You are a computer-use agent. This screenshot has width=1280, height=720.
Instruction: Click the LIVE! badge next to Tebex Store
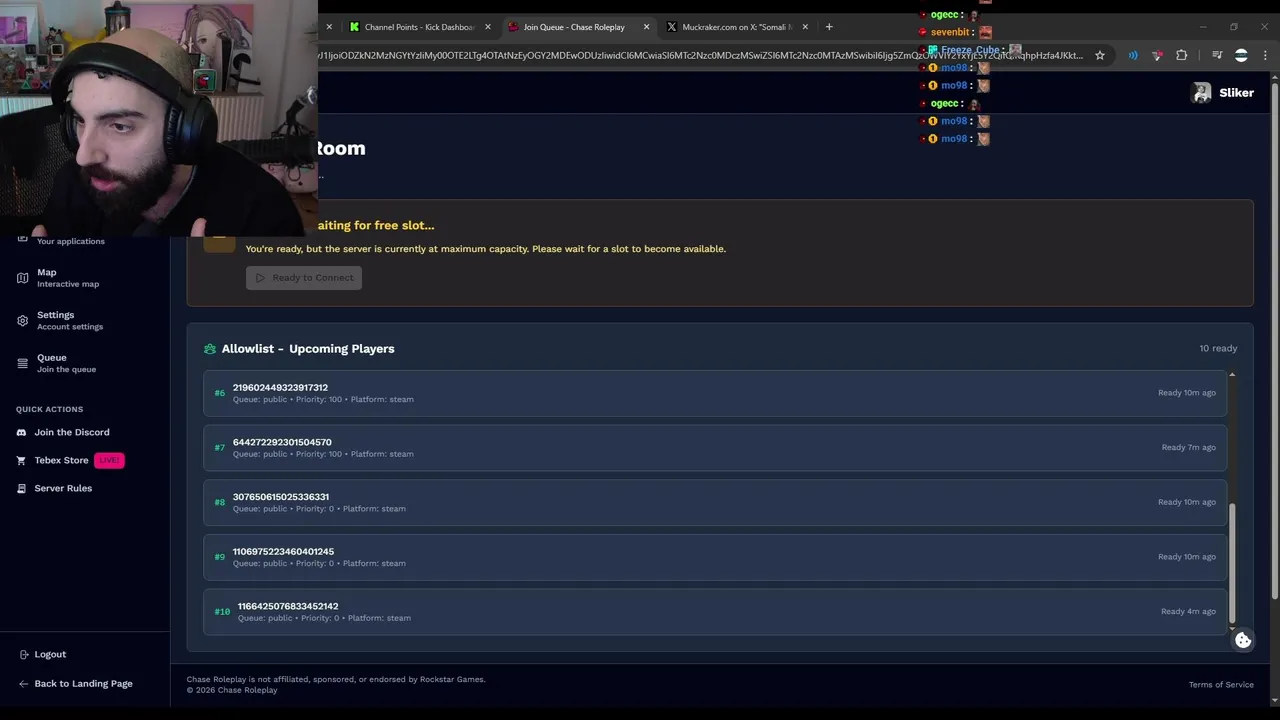[x=109, y=460]
